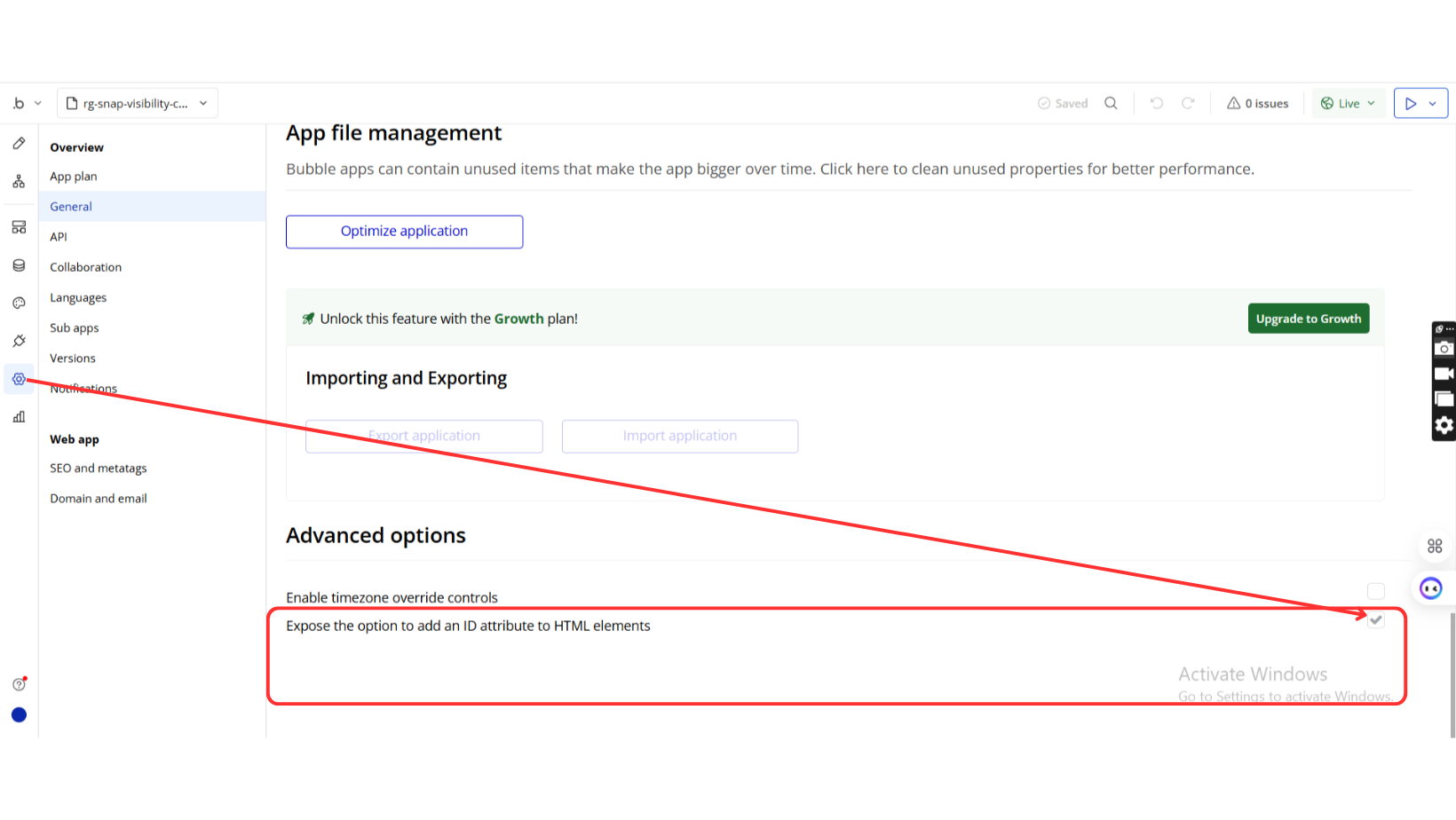Open Notifications settings
The height and width of the screenshot is (820, 1456).
click(x=83, y=389)
